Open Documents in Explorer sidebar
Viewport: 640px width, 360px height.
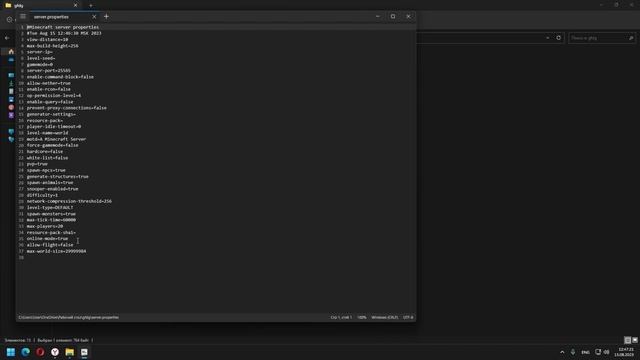click(11, 91)
